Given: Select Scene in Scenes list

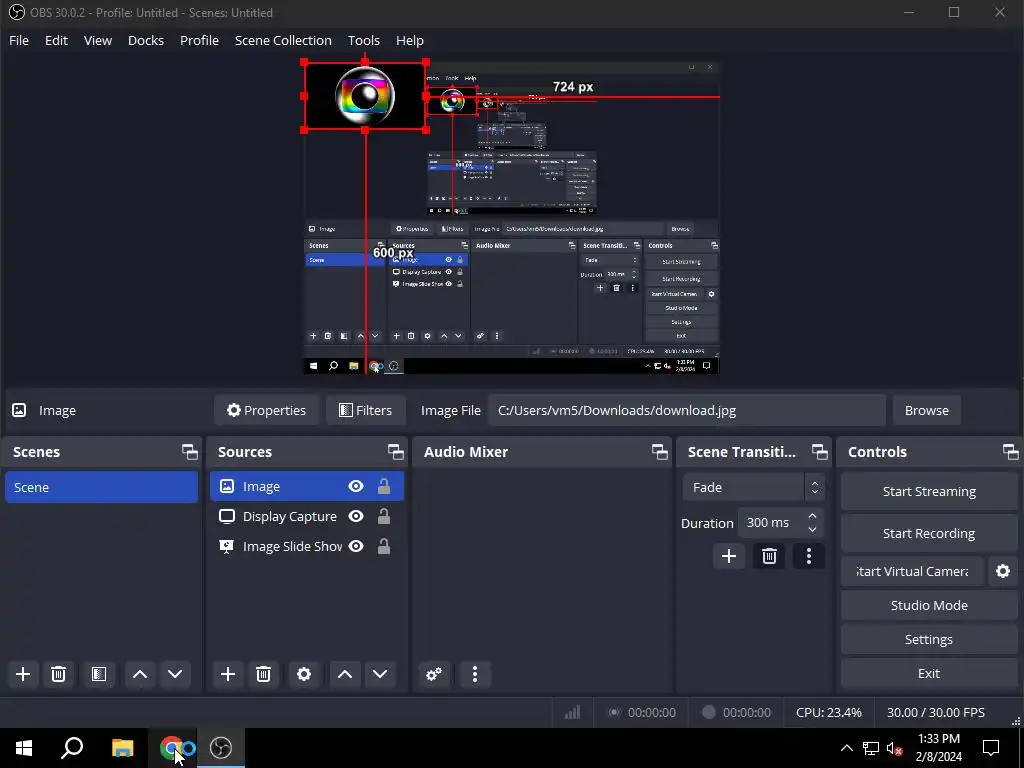Looking at the screenshot, I should tap(101, 487).
